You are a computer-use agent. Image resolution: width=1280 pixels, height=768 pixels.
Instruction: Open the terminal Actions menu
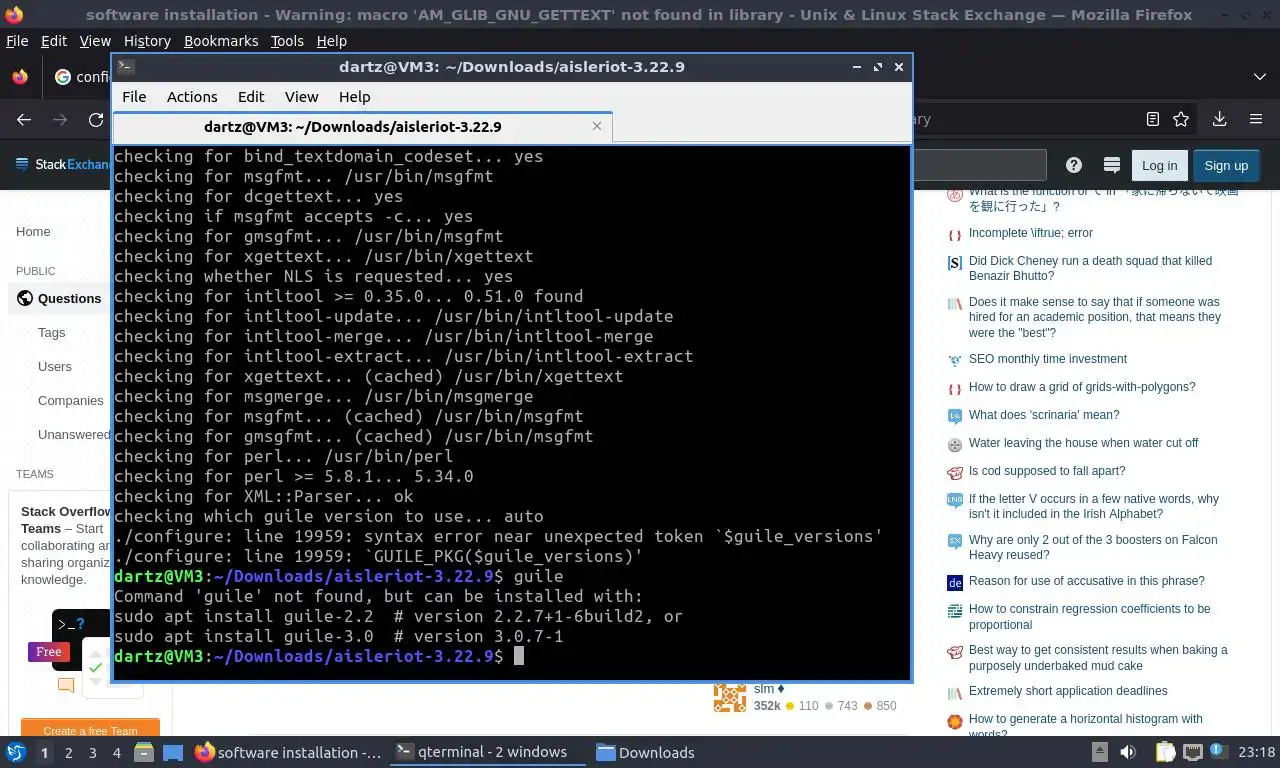click(192, 97)
